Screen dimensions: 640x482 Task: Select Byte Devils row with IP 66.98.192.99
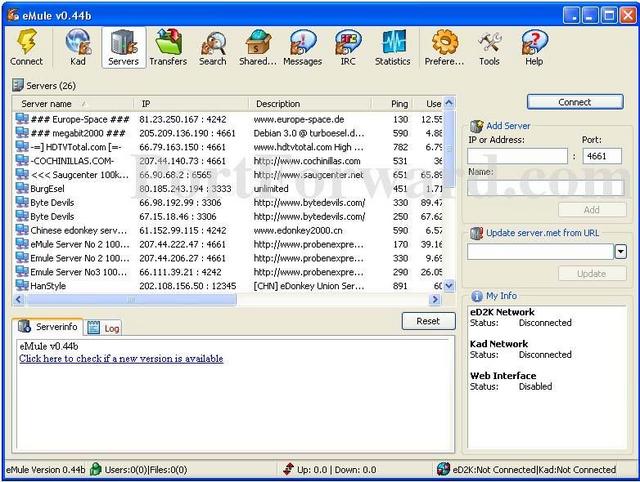point(229,202)
